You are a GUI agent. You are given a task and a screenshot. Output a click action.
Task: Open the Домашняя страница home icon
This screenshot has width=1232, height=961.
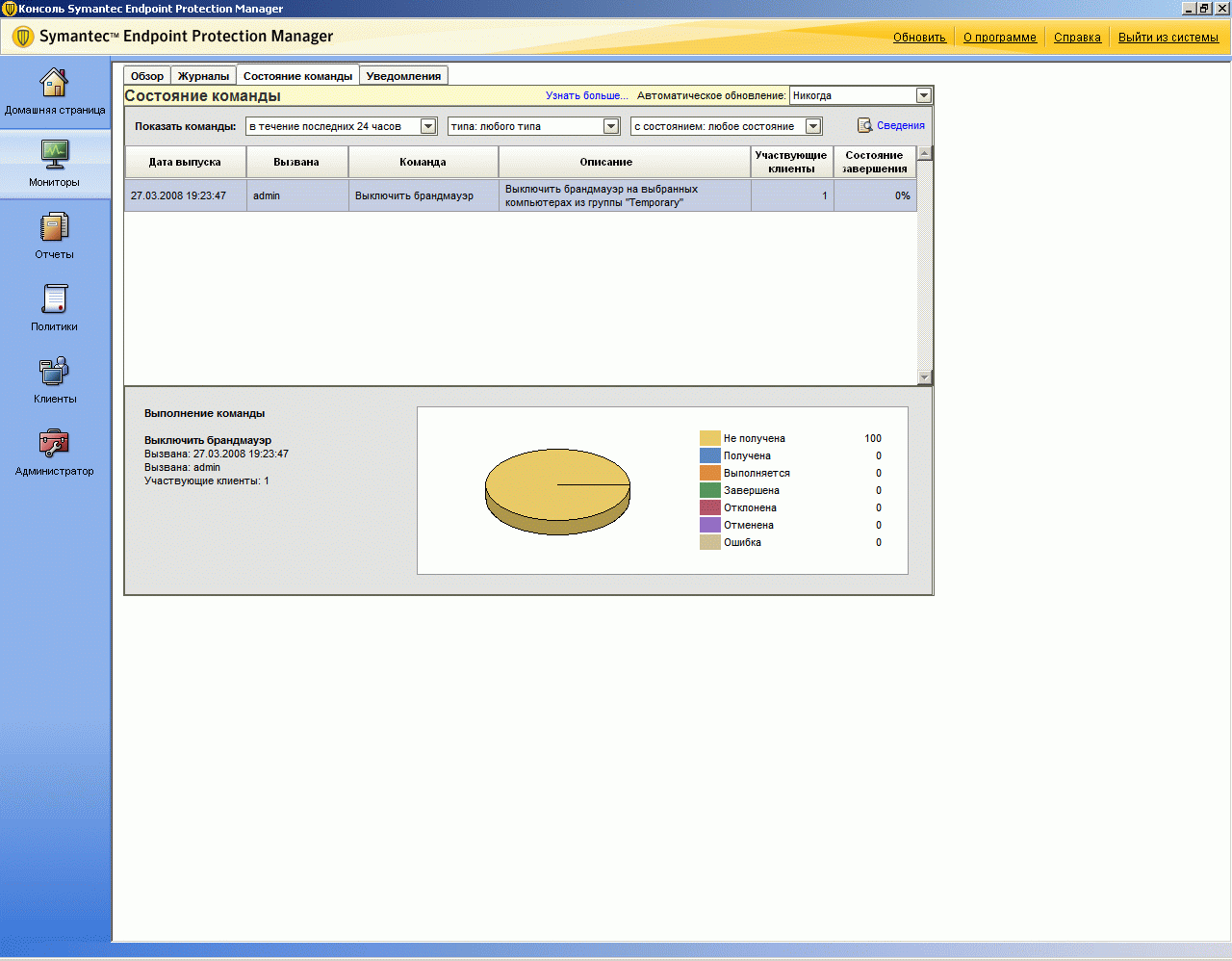(54, 83)
